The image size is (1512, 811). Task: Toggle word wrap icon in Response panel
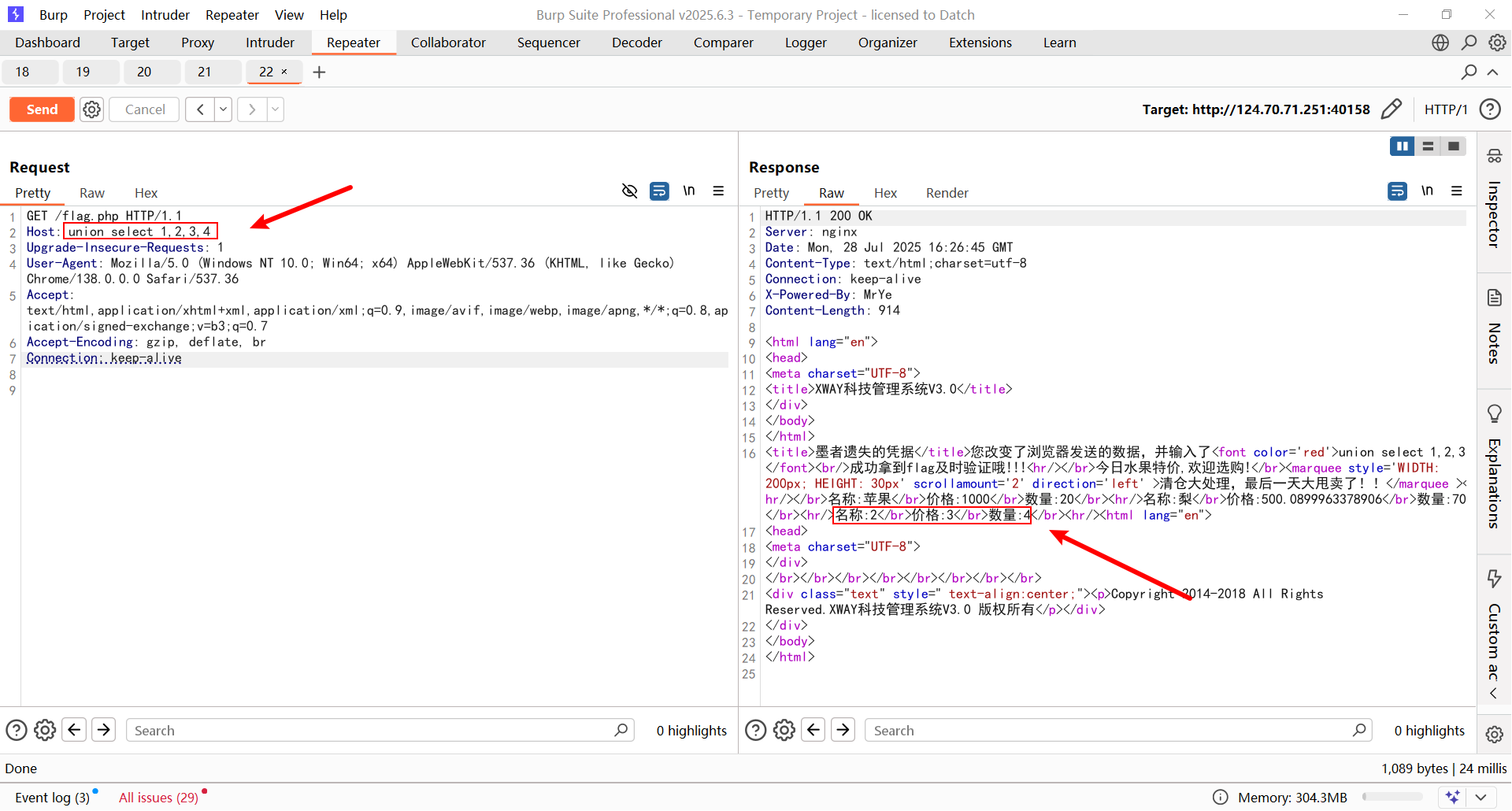point(1397,191)
